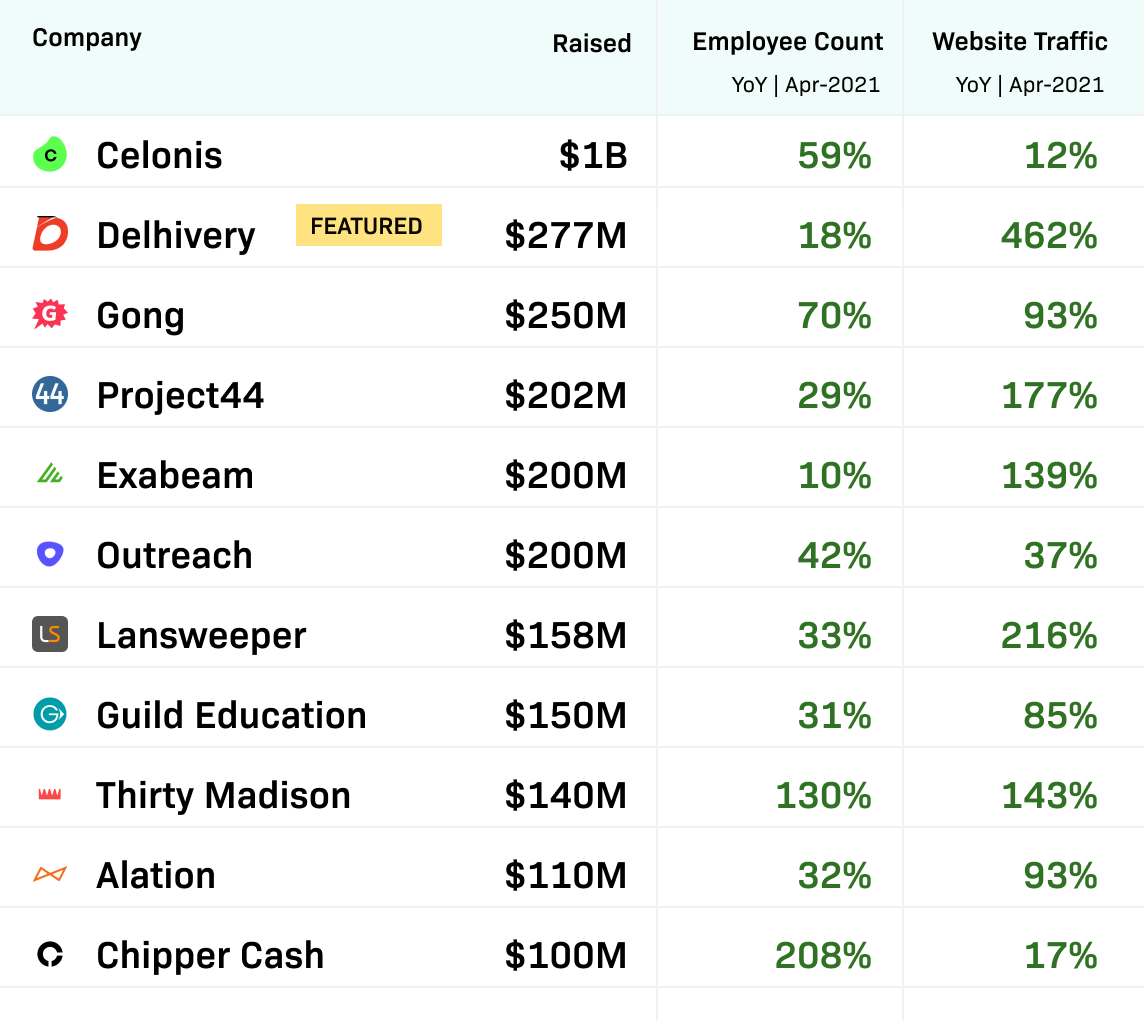The image size is (1144, 1020).
Task: Select the $140M raised value
Action: coord(565,795)
